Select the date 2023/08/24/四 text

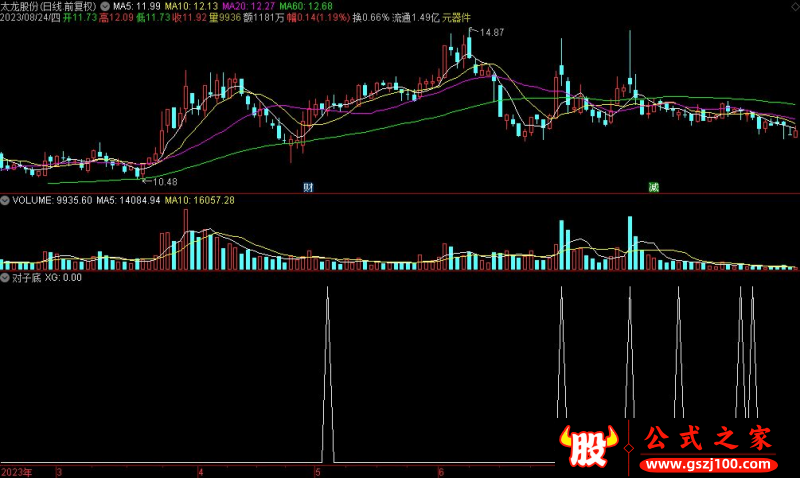(x=30, y=18)
